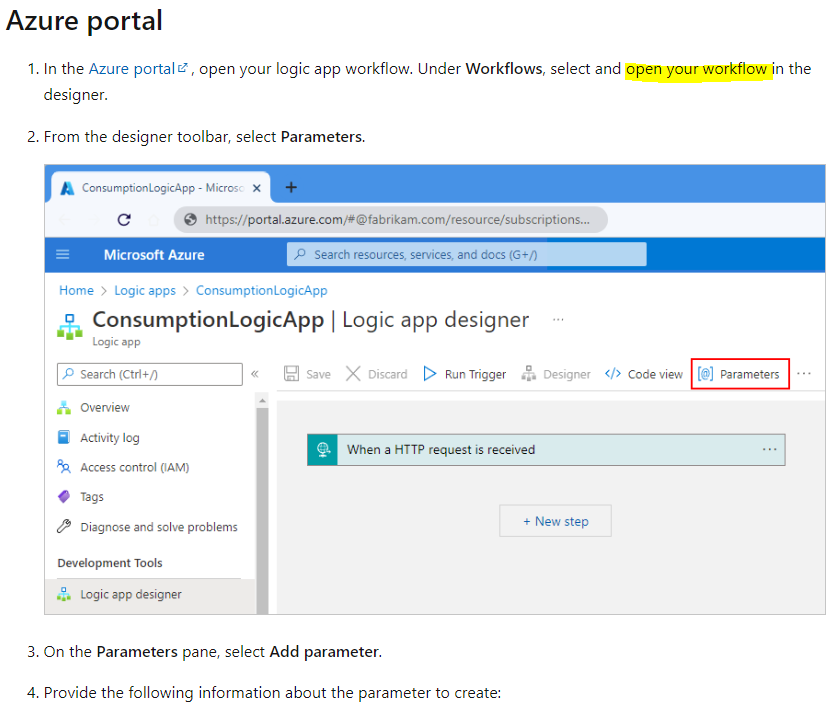The image size is (839, 708).
Task: Click the Code view brackets icon
Action: [x=613, y=374]
